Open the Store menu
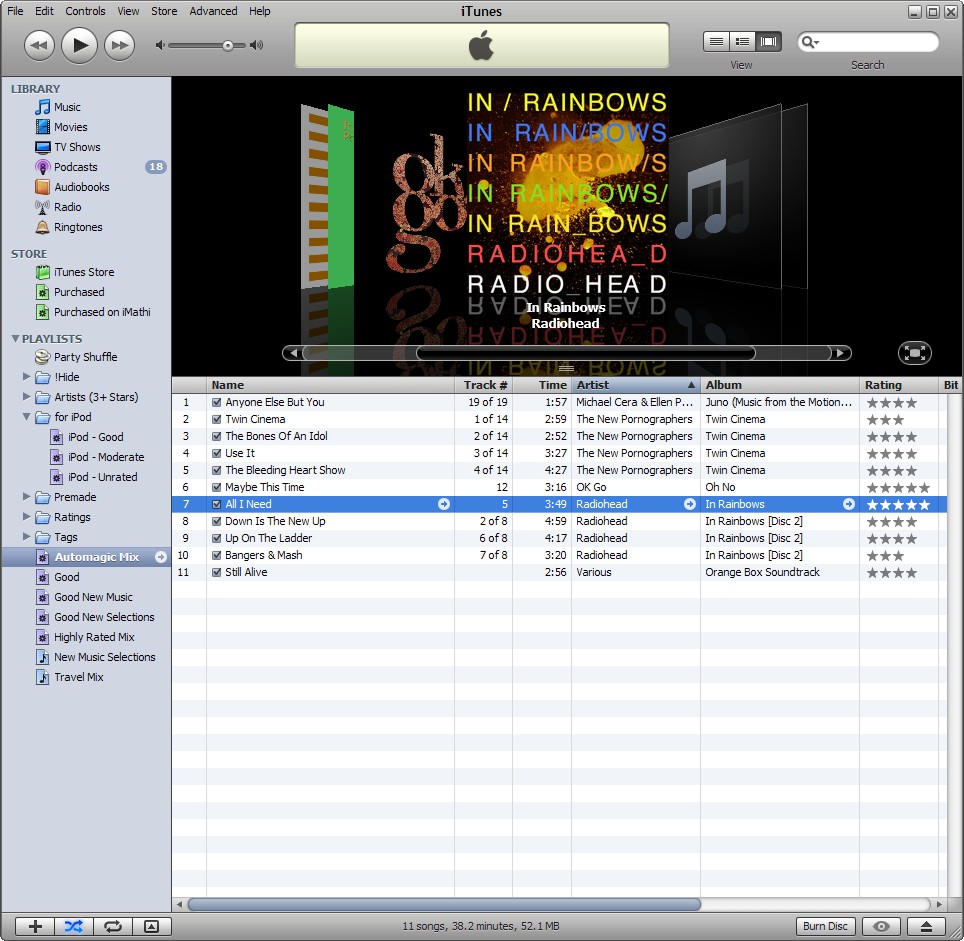Screen dimensions: 964x941 coord(164,11)
